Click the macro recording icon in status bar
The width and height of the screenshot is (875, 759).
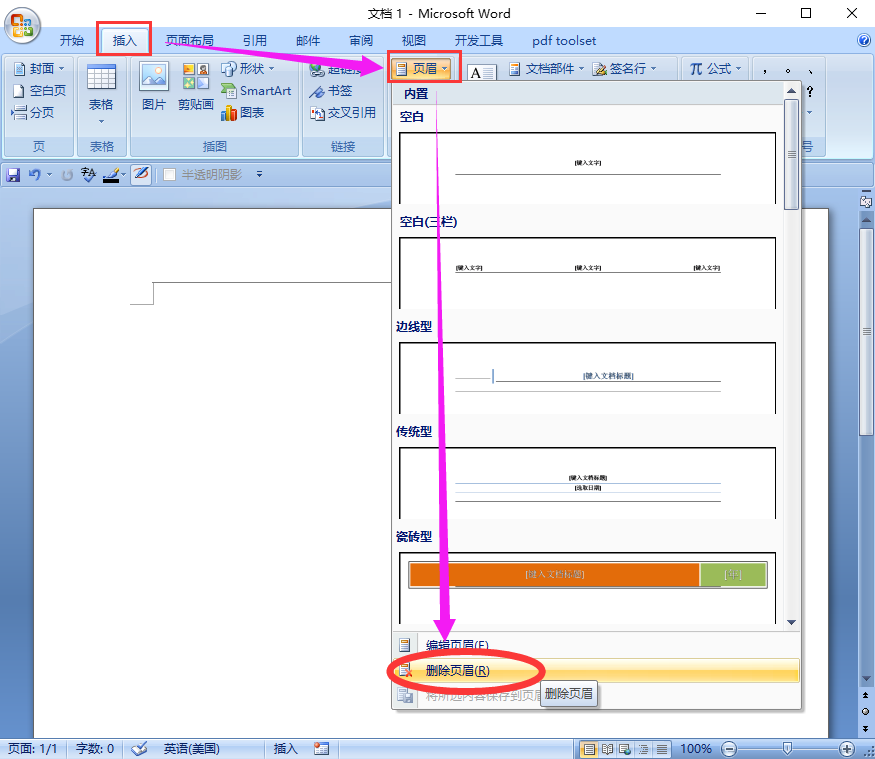click(x=321, y=748)
